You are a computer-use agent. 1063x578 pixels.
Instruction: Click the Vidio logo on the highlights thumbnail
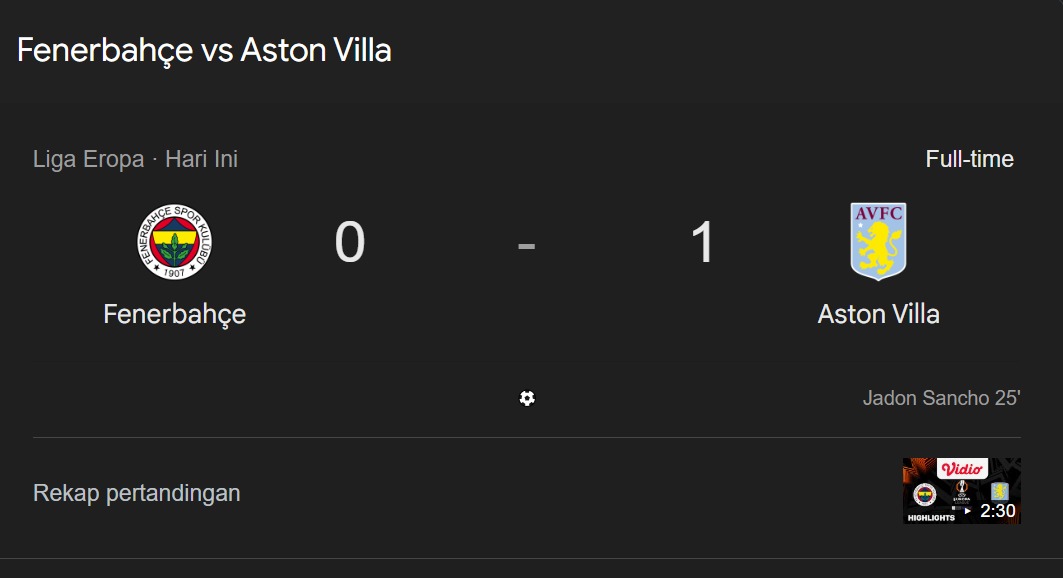pos(962,468)
